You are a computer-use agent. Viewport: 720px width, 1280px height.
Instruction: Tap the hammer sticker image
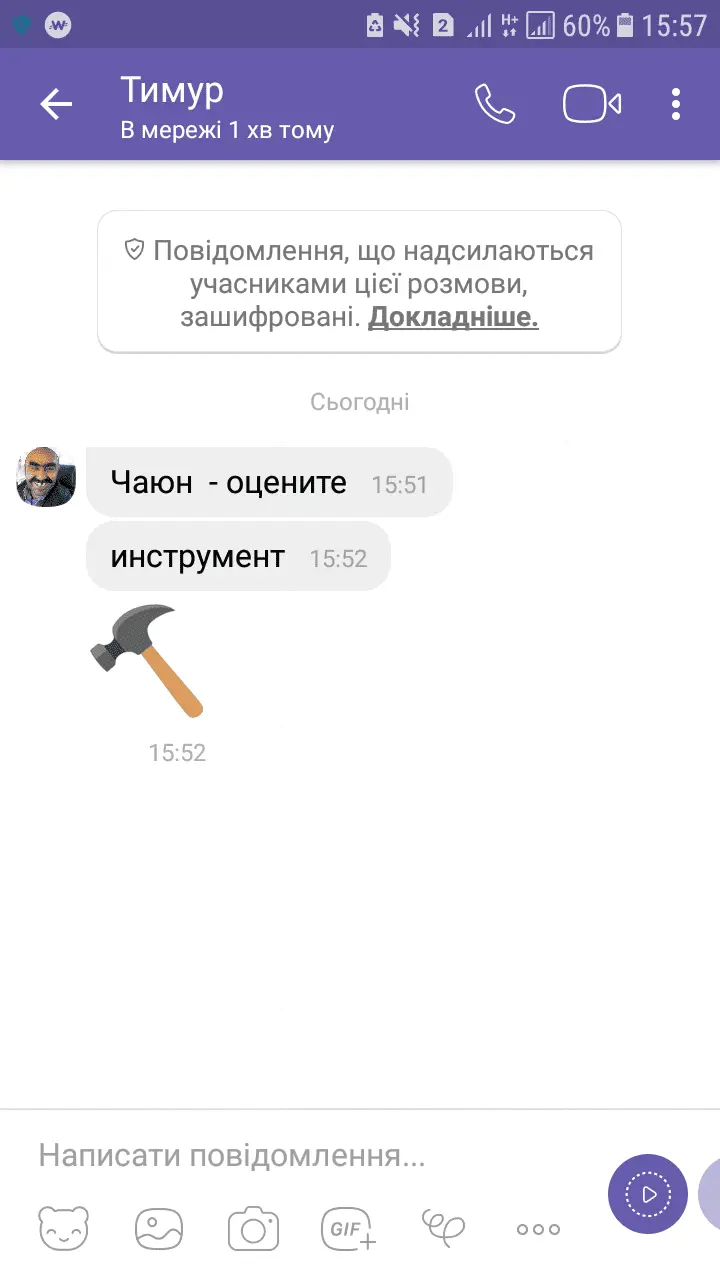pos(148,661)
